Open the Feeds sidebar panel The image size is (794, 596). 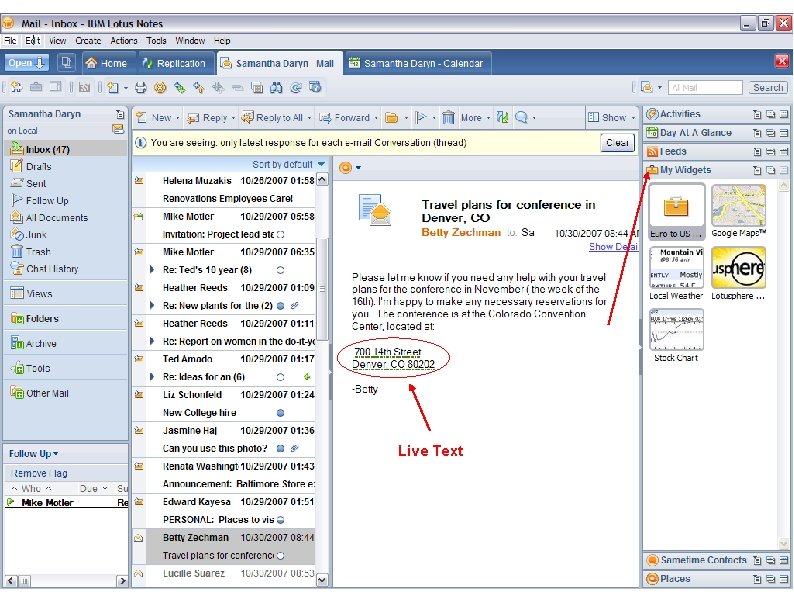point(673,151)
